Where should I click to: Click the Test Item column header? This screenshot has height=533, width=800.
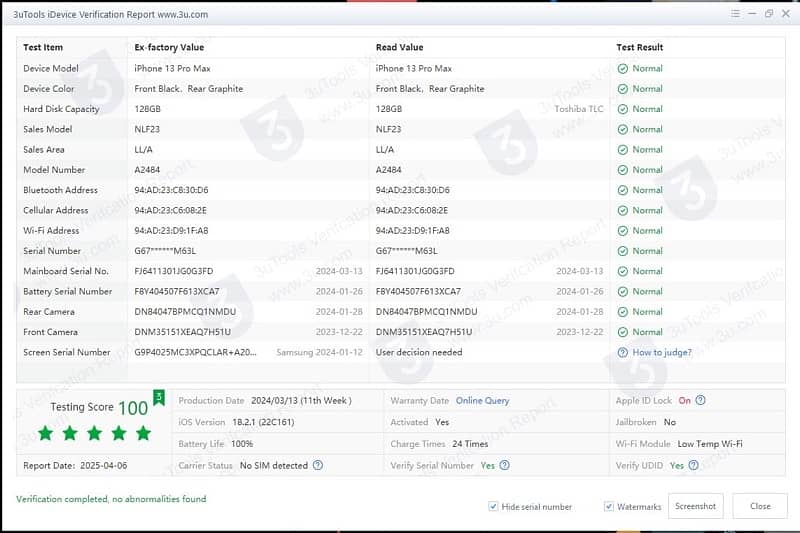click(x=43, y=47)
